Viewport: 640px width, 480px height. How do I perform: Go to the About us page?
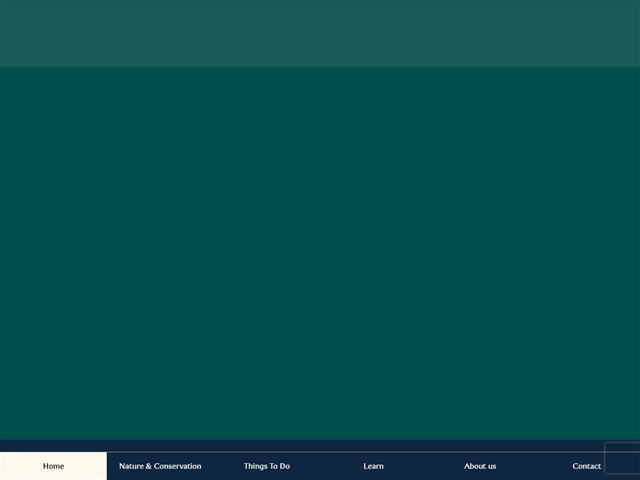(x=480, y=466)
